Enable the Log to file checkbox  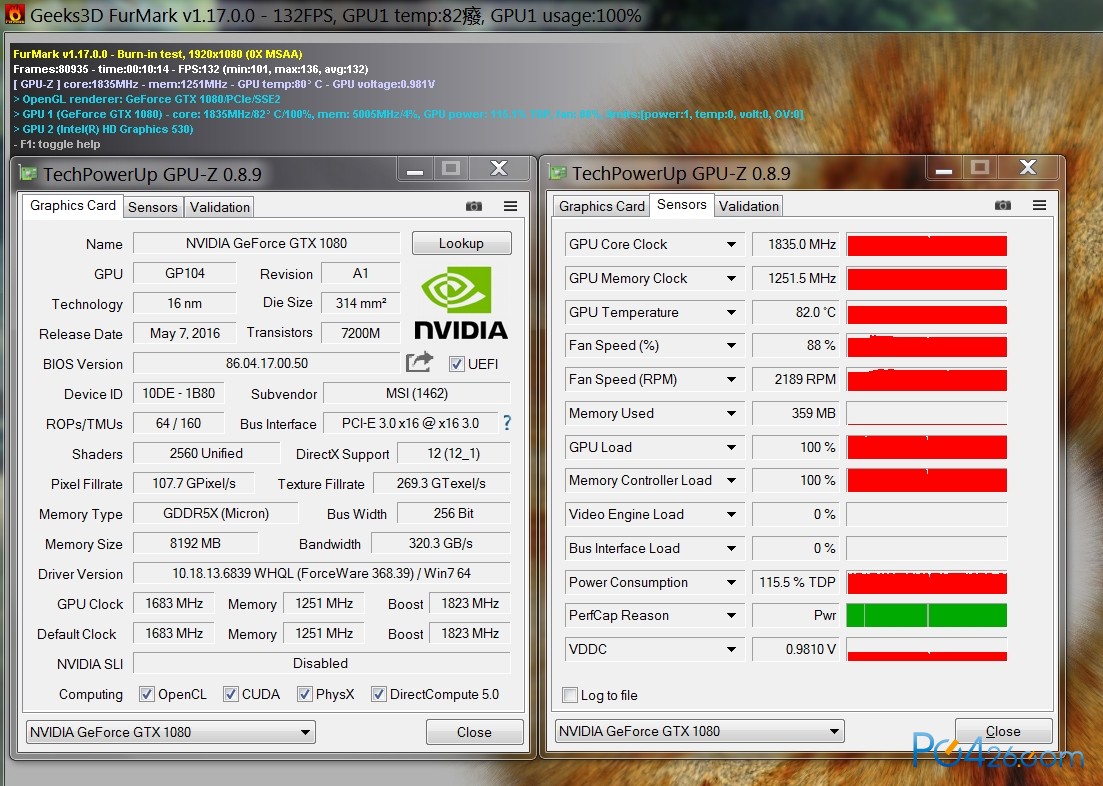point(570,695)
